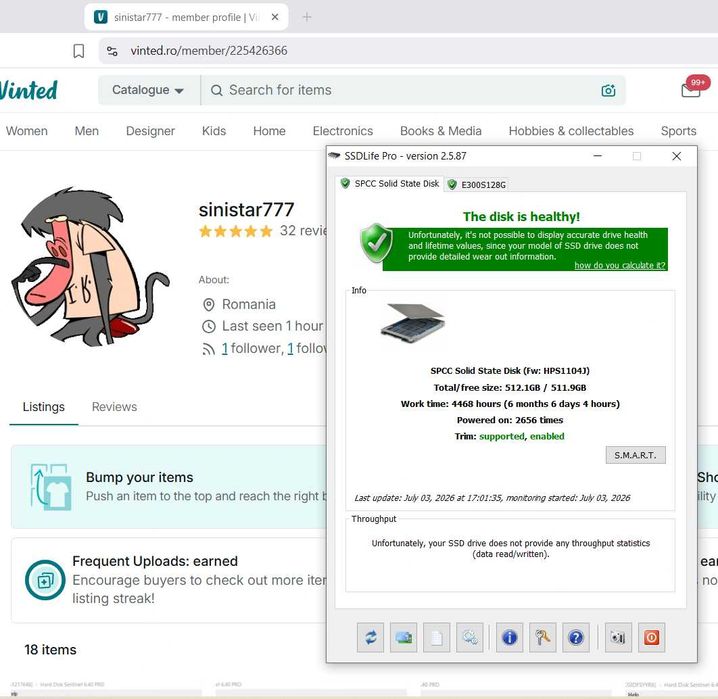
Task: Click the 'Last seen 1 hour' text
Action: 272,326
